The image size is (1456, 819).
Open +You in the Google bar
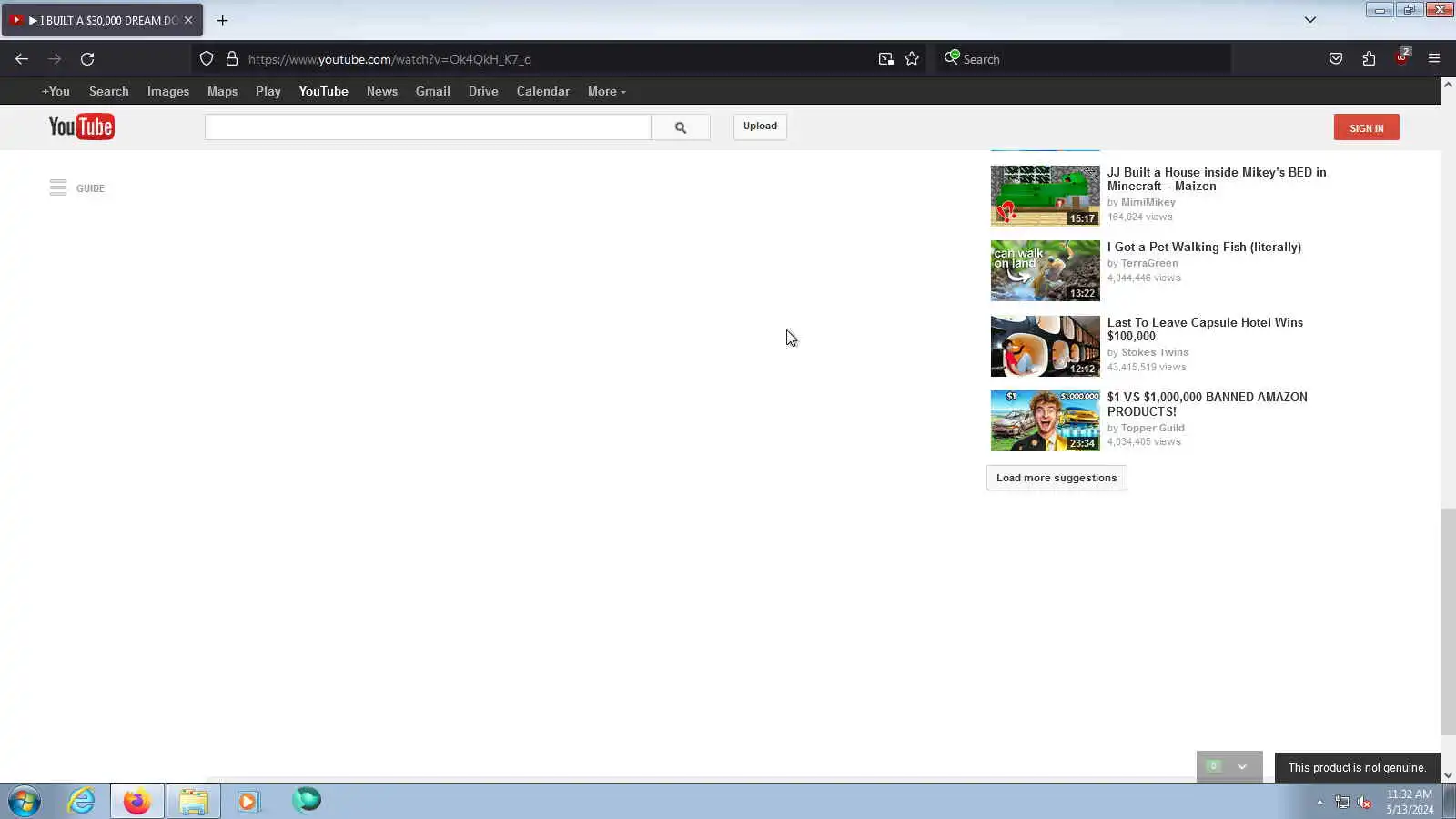[x=56, y=91]
